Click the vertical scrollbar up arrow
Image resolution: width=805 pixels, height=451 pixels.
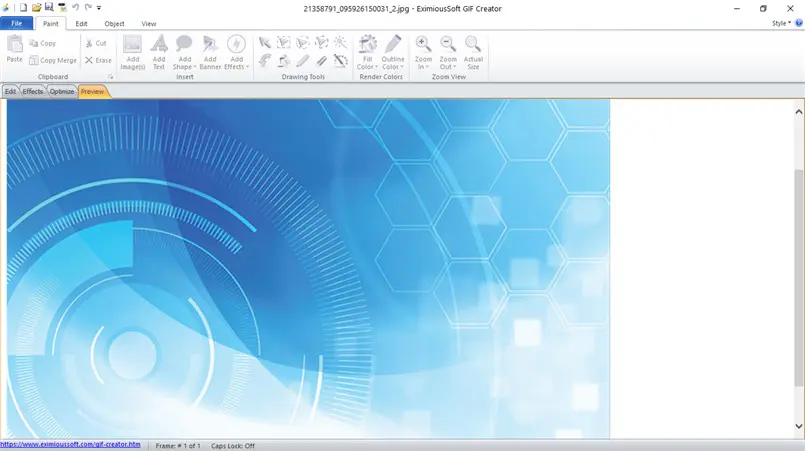pyautogui.click(x=799, y=111)
